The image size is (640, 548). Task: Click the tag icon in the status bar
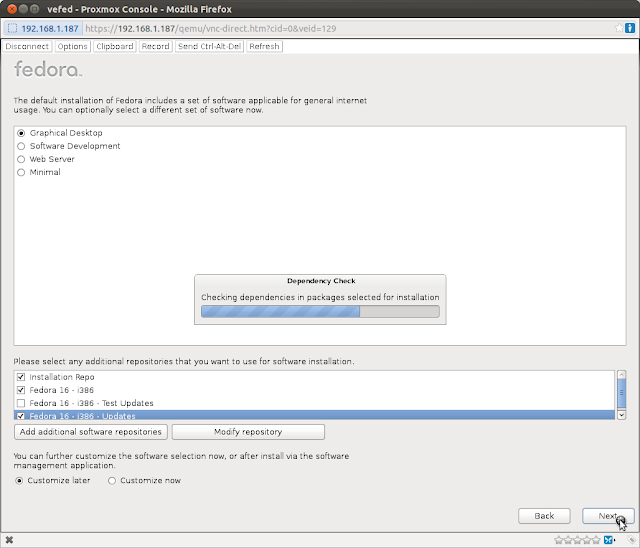631,540
